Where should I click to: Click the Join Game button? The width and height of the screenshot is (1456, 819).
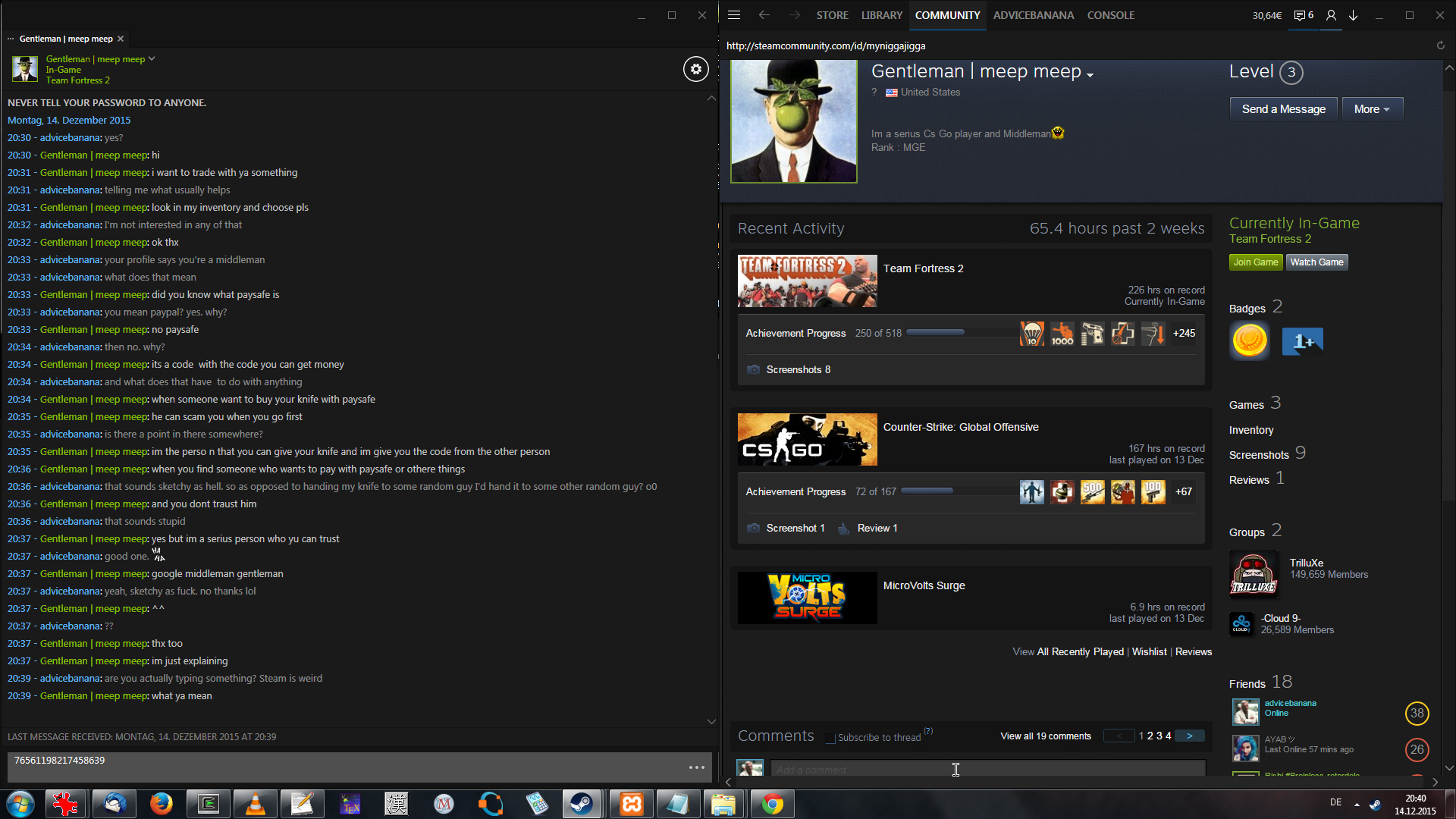pos(1255,262)
